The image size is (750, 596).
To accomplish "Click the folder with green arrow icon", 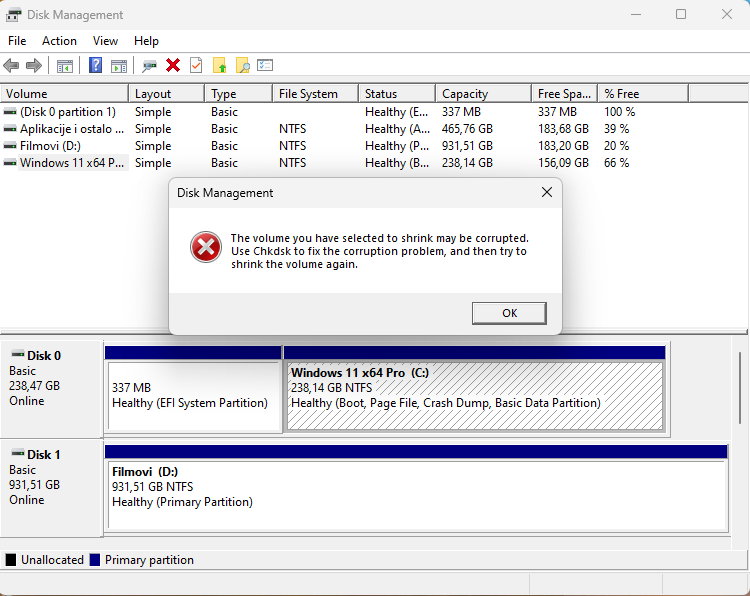I will pyautogui.click(x=219, y=65).
